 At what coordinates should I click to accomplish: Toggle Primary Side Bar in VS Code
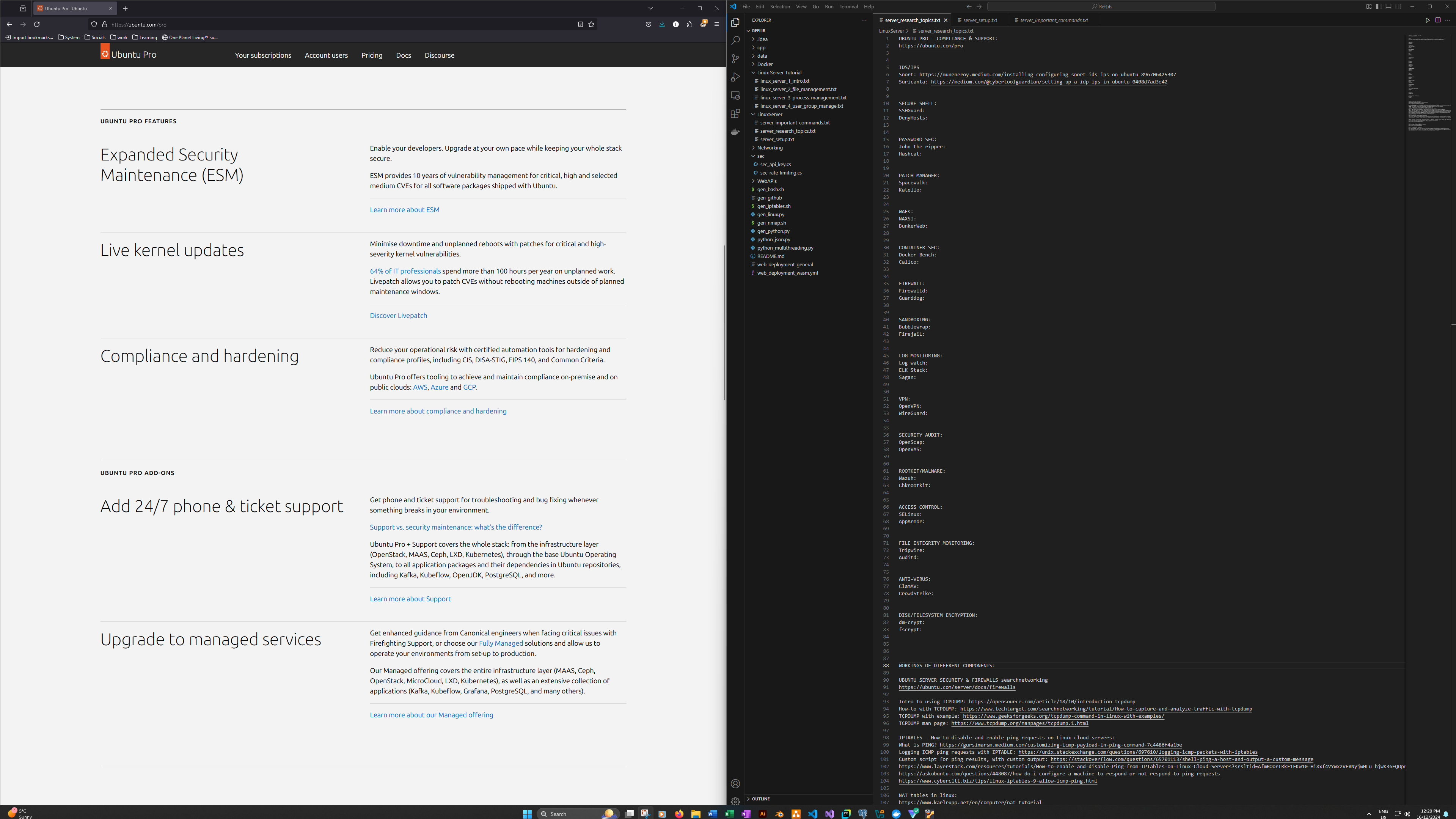coord(1379,7)
